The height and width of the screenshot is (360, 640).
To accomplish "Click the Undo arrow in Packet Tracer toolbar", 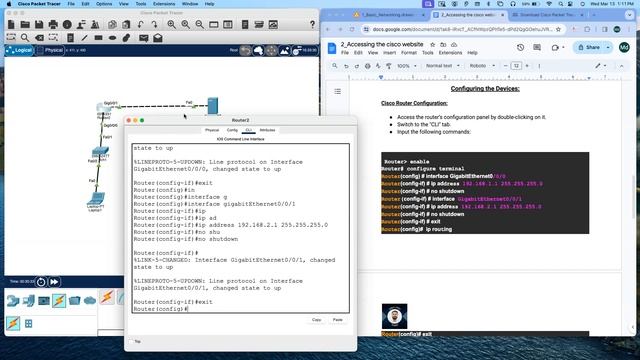I will tap(140, 24).
